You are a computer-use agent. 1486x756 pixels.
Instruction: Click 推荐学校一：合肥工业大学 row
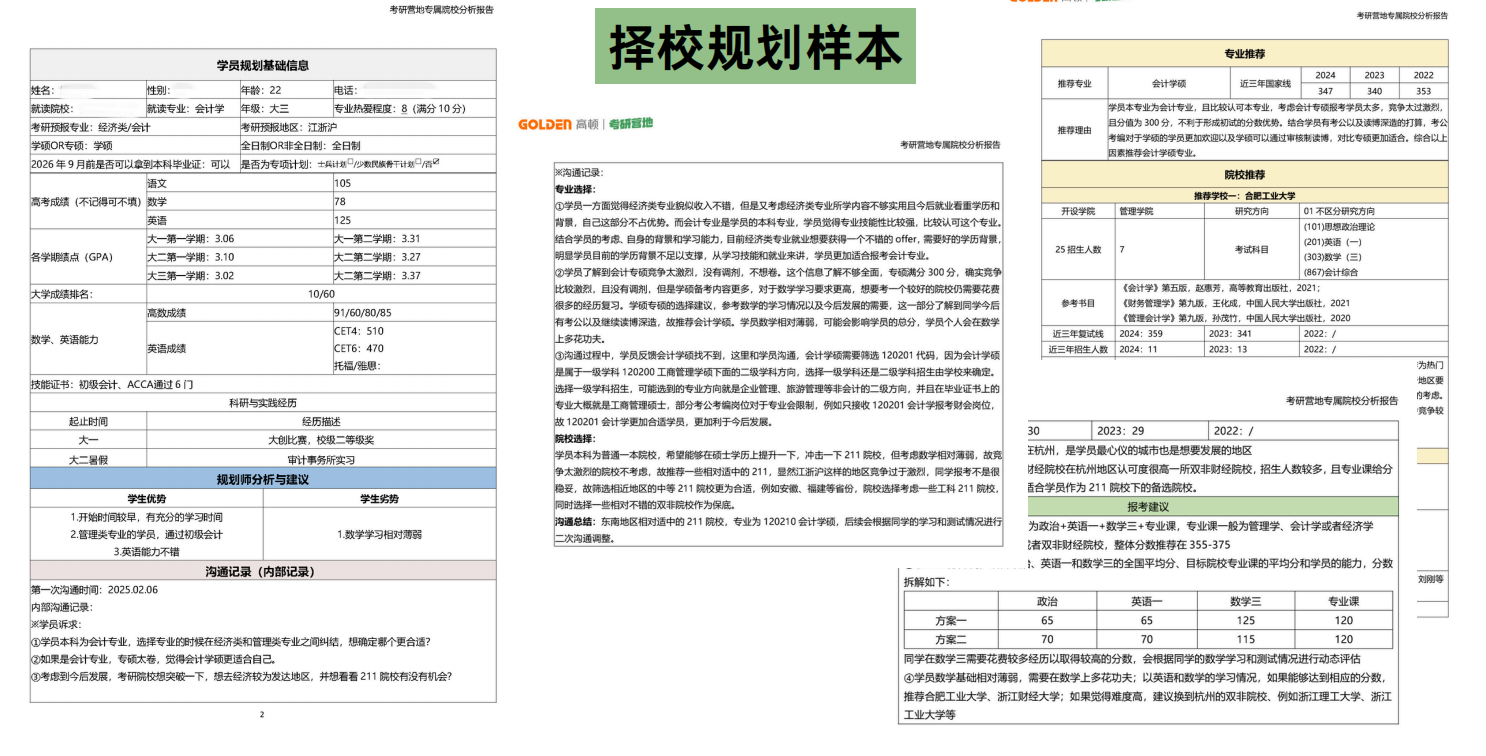pos(1244,196)
